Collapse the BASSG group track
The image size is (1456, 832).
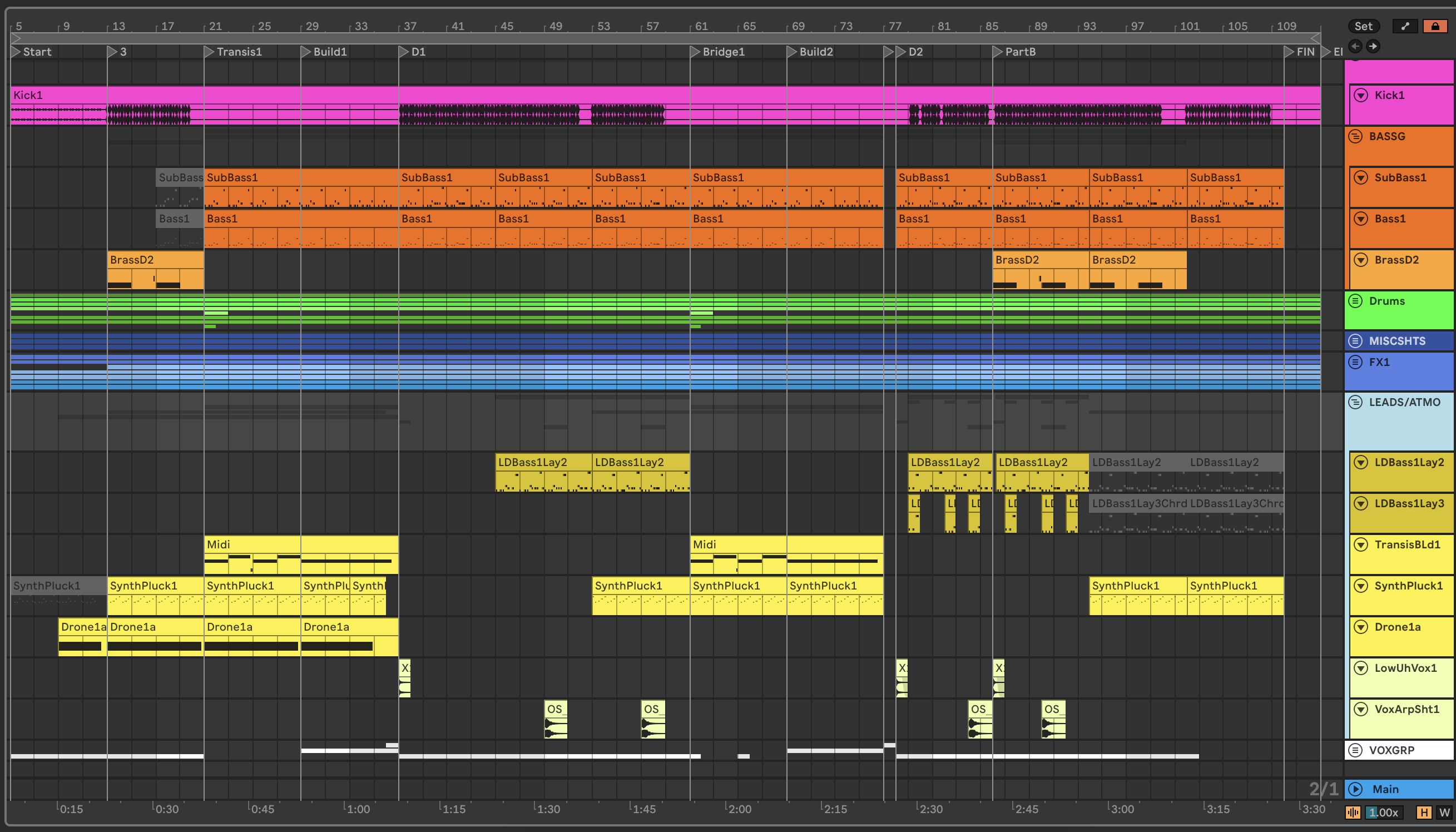1355,137
